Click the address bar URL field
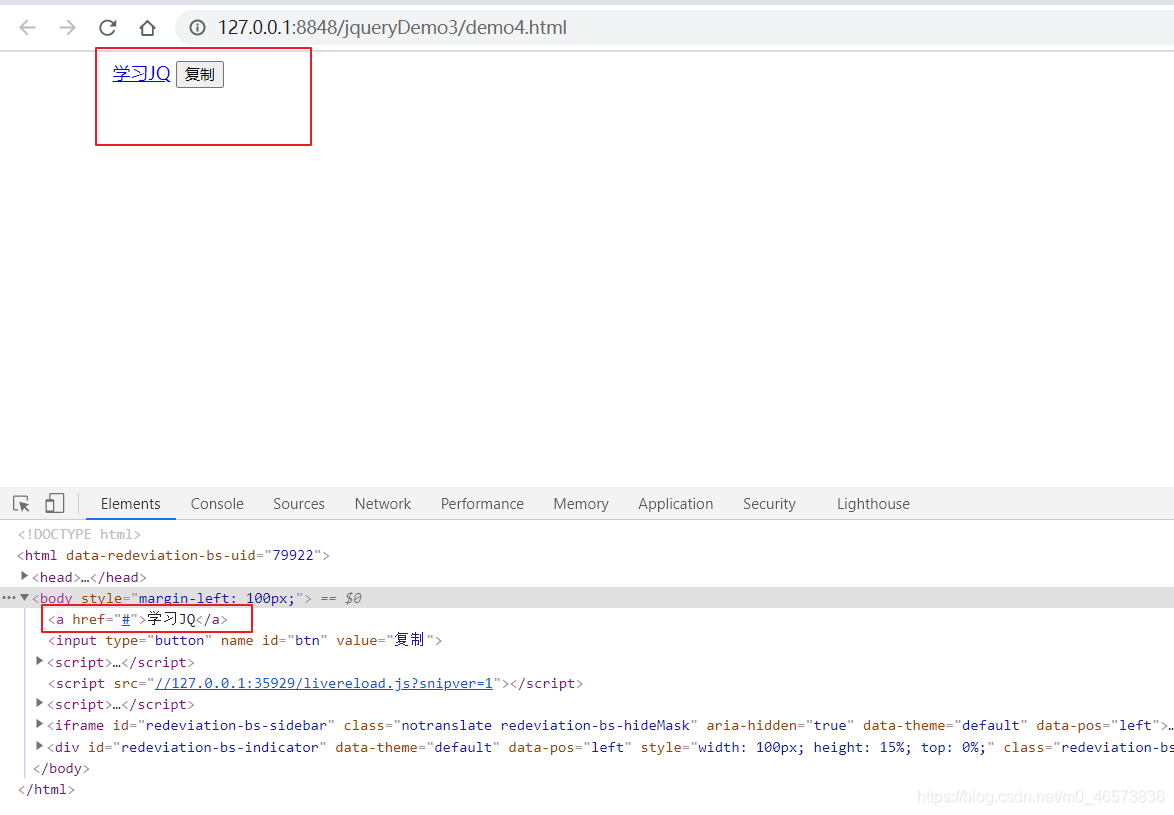The width and height of the screenshot is (1174, 815). [674, 28]
